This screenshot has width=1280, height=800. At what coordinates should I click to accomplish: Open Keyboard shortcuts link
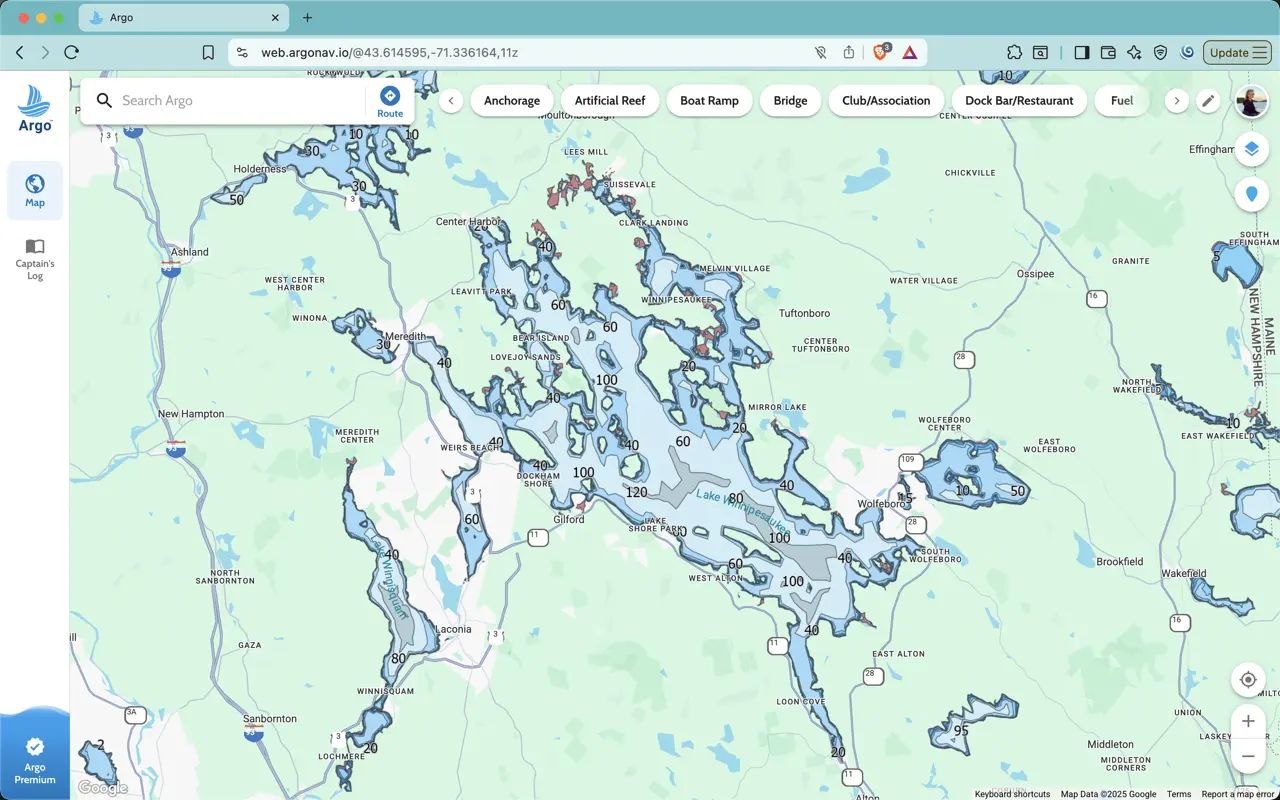(1012, 794)
